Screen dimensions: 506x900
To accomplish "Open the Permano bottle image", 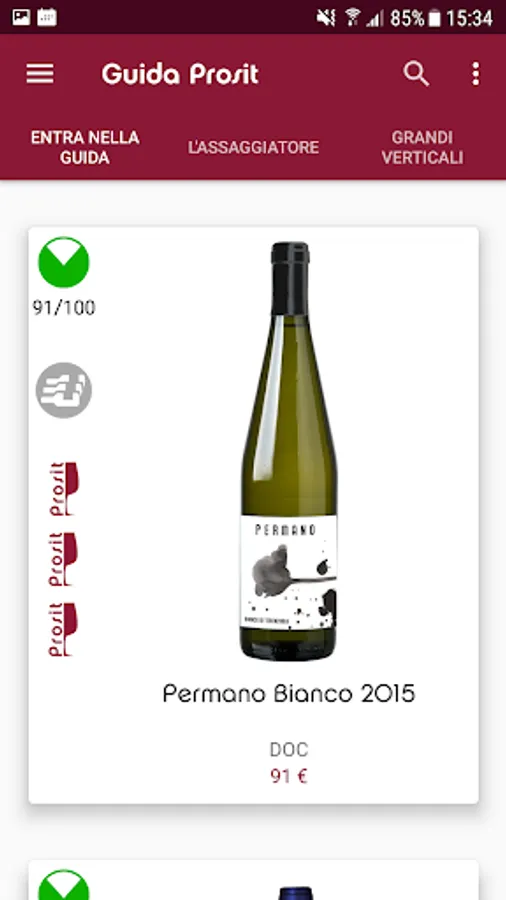I will click(289, 451).
